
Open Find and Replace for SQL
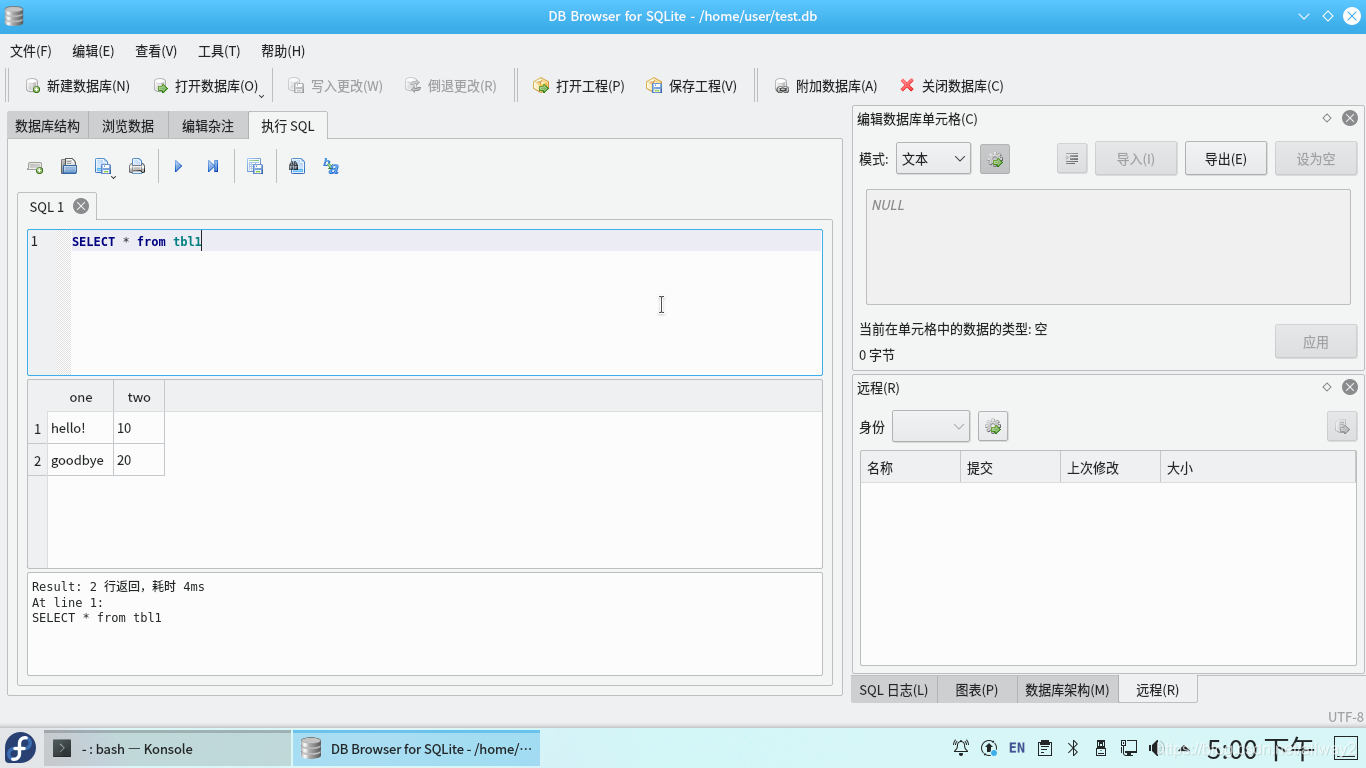click(x=296, y=166)
